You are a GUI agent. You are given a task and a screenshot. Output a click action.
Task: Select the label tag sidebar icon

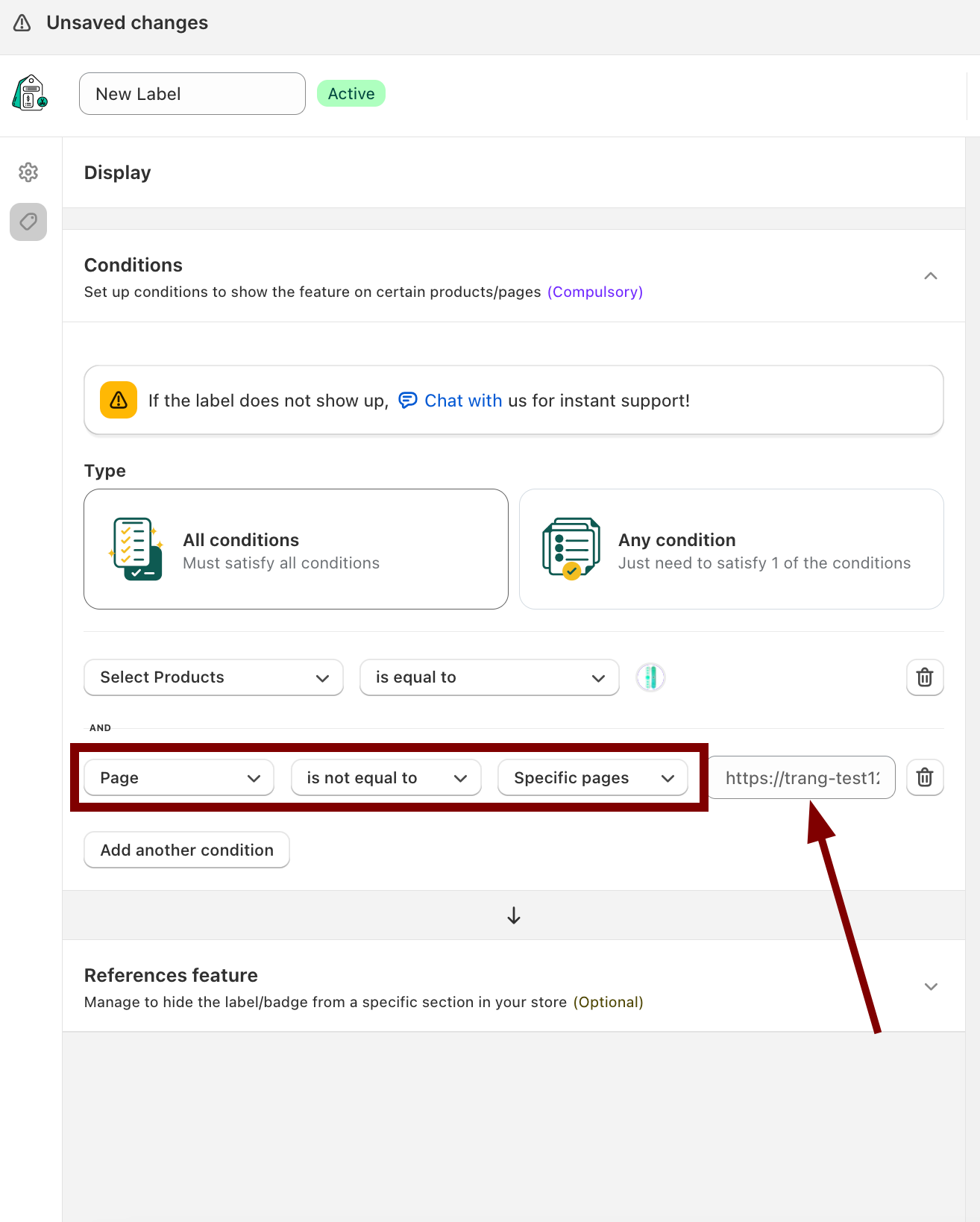[28, 222]
